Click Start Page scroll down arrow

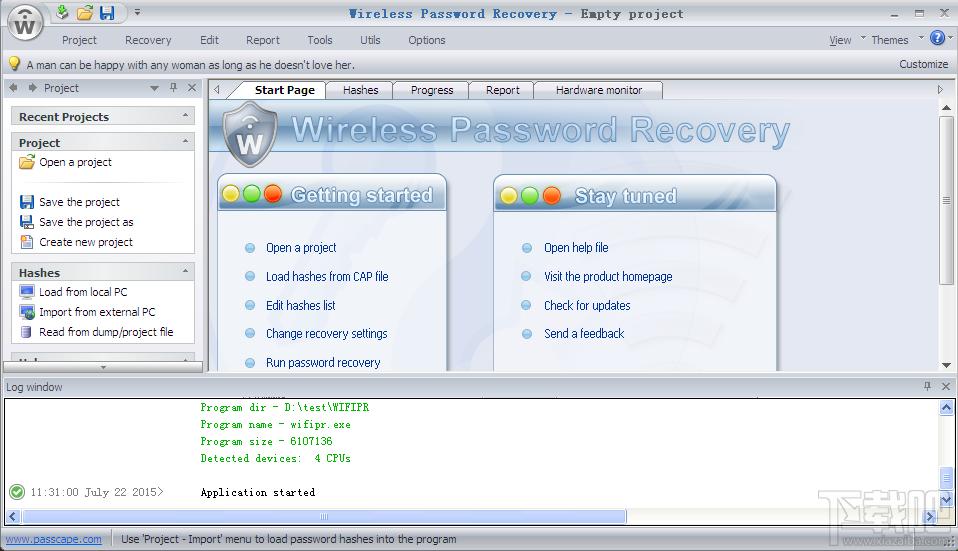click(x=946, y=365)
